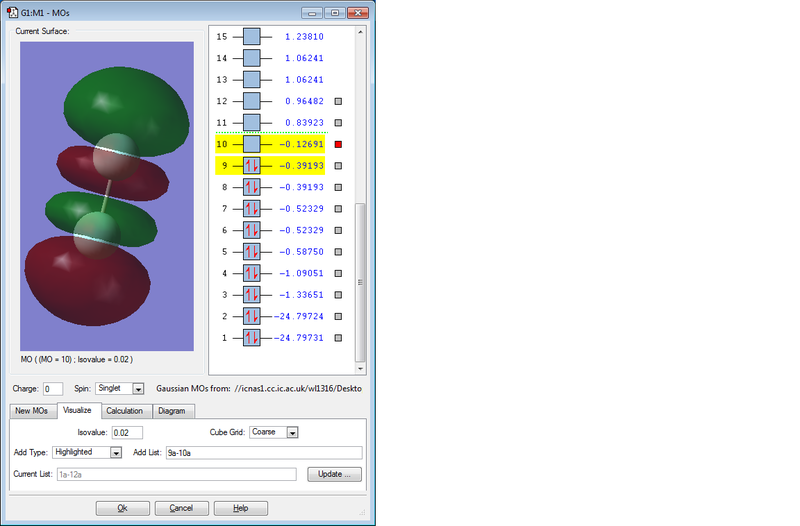
Task: Click energy value -24.79724
Action: click(x=299, y=316)
